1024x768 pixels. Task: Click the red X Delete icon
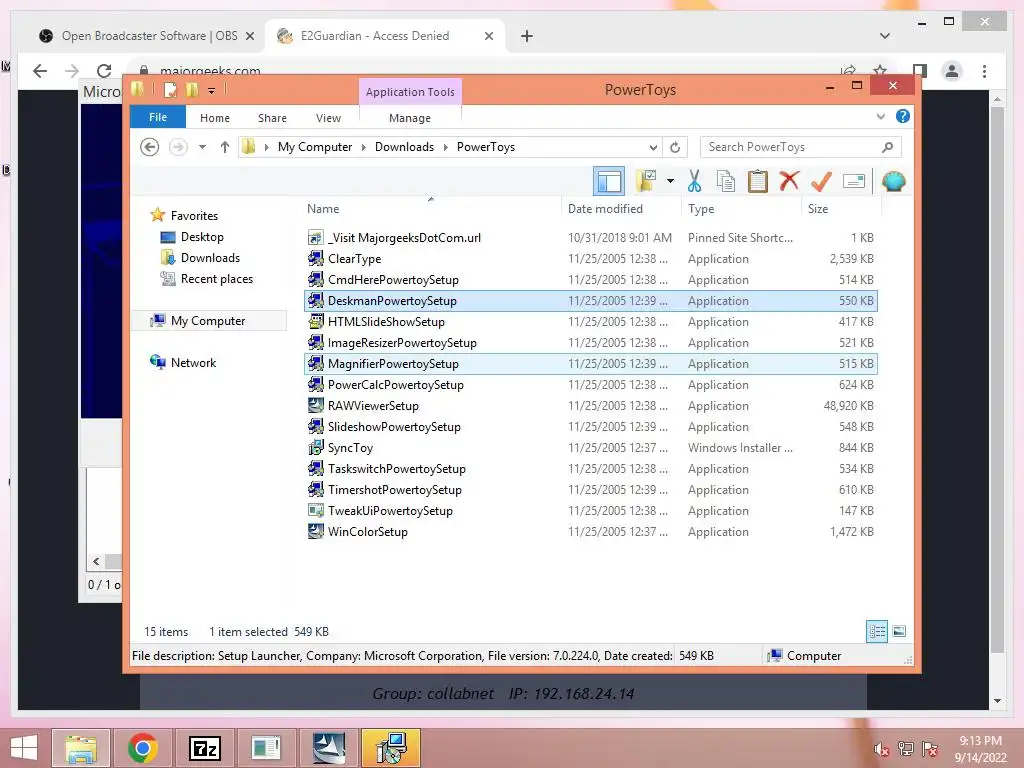point(789,180)
